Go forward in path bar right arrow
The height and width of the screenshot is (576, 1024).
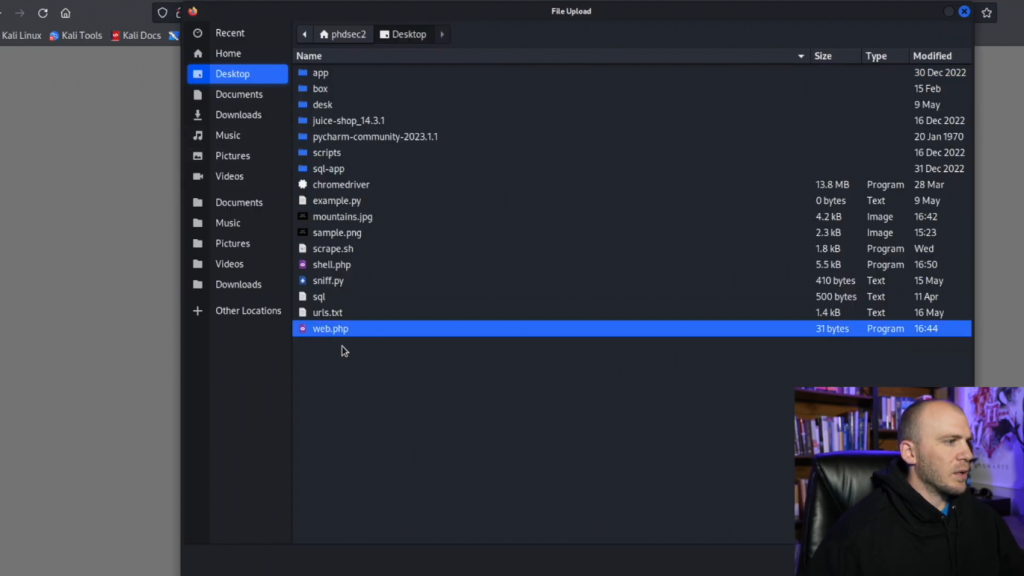(442, 35)
